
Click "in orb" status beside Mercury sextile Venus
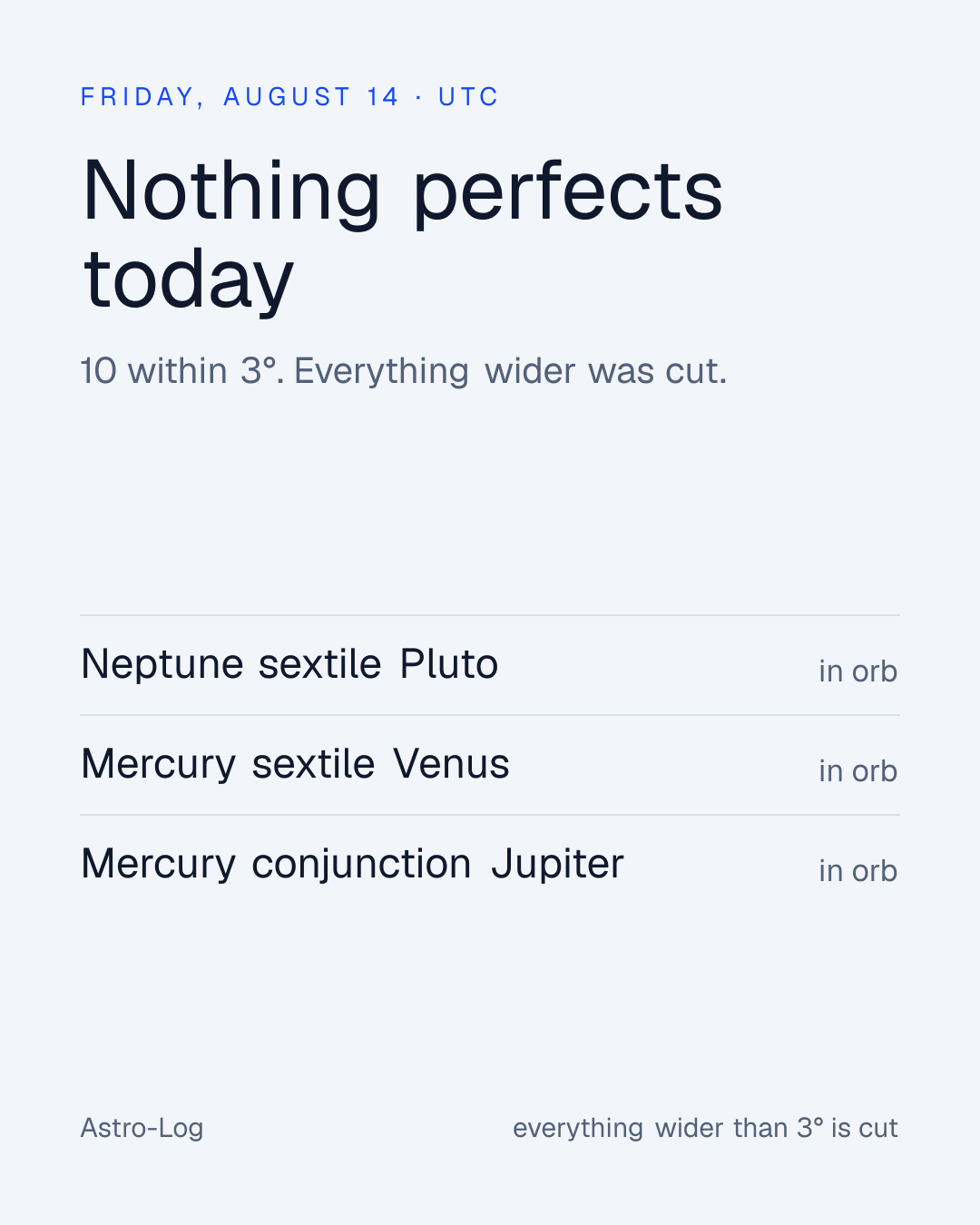click(x=858, y=771)
